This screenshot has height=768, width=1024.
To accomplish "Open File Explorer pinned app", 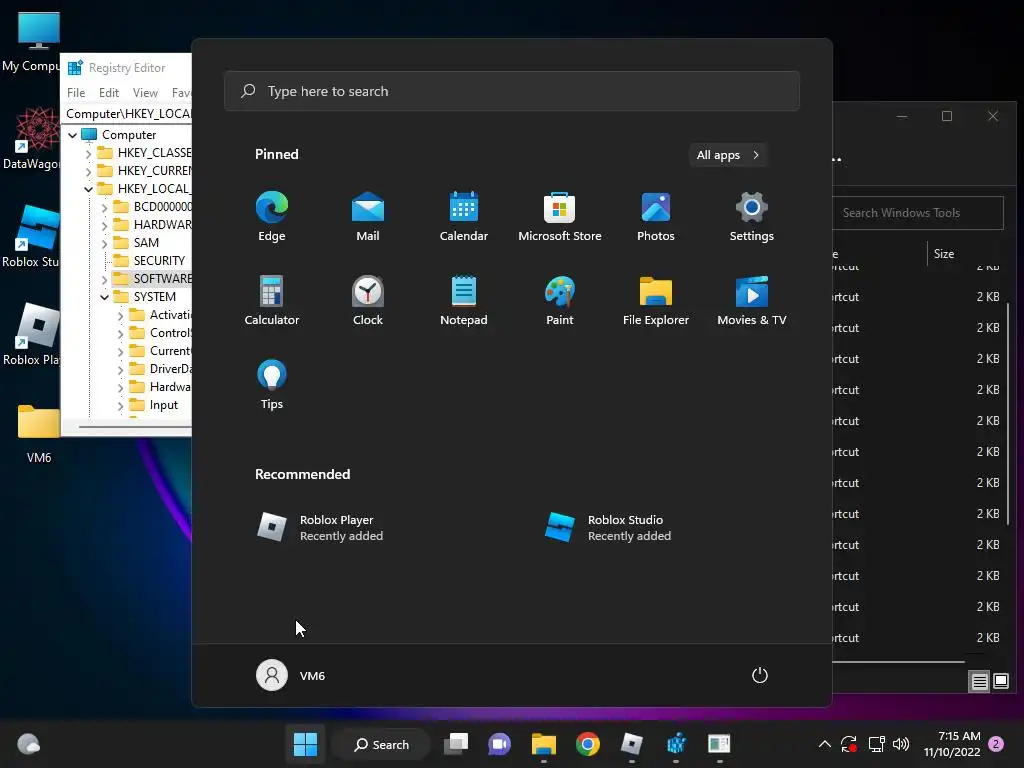I will pyautogui.click(x=656, y=300).
